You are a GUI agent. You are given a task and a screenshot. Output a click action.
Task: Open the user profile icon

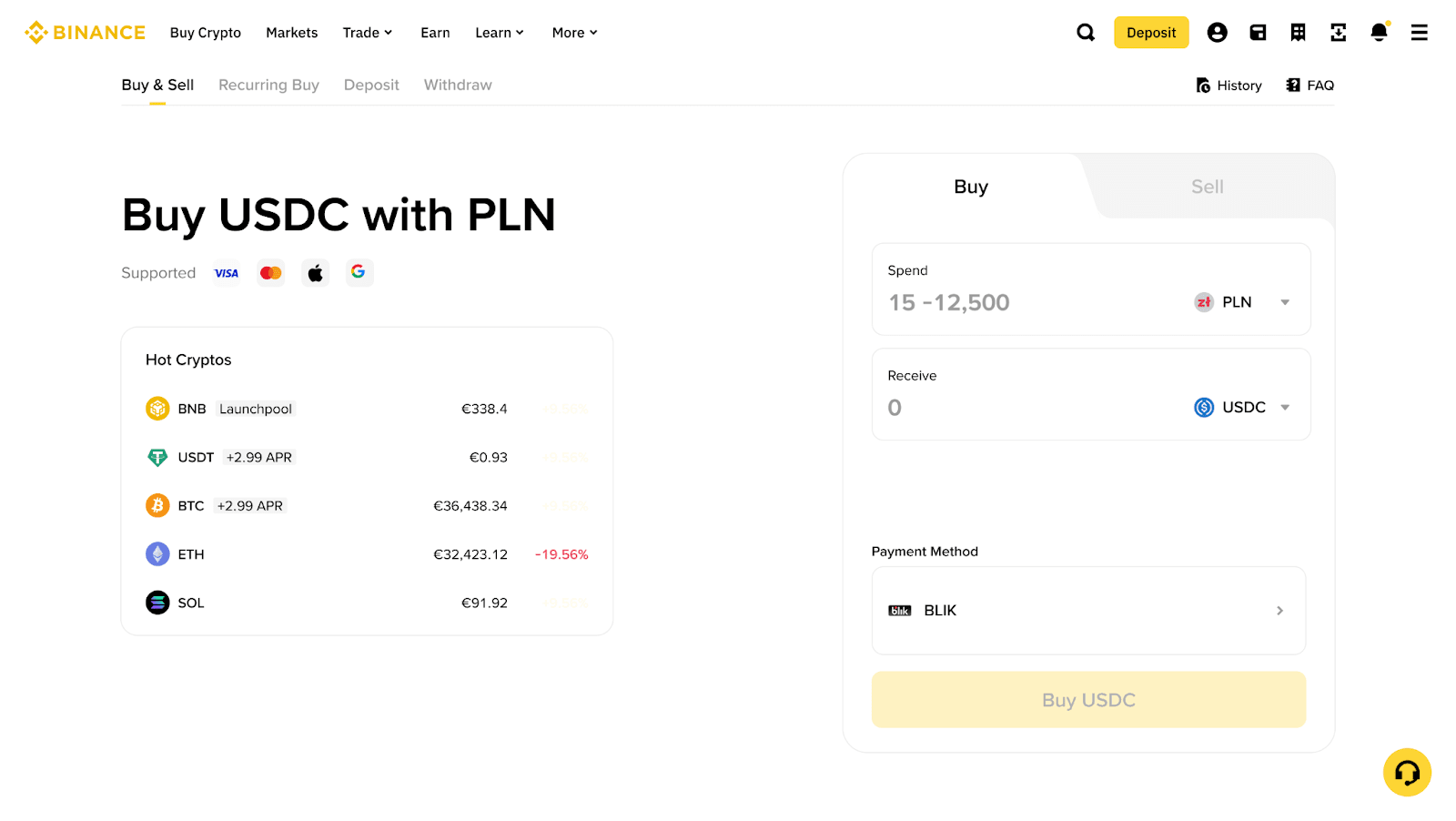[1217, 33]
